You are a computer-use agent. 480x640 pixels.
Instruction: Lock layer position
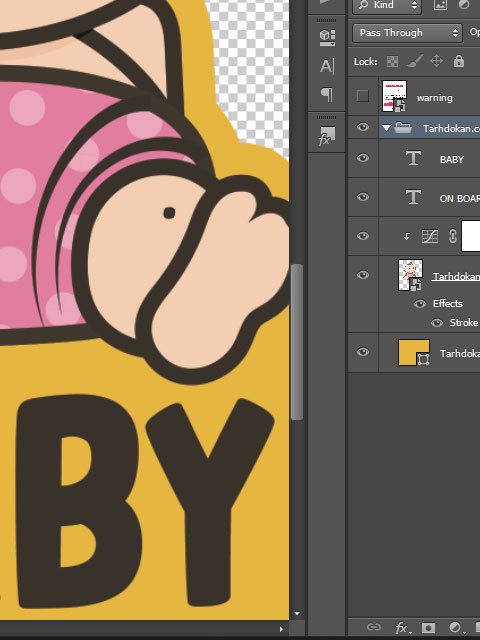(x=436, y=61)
